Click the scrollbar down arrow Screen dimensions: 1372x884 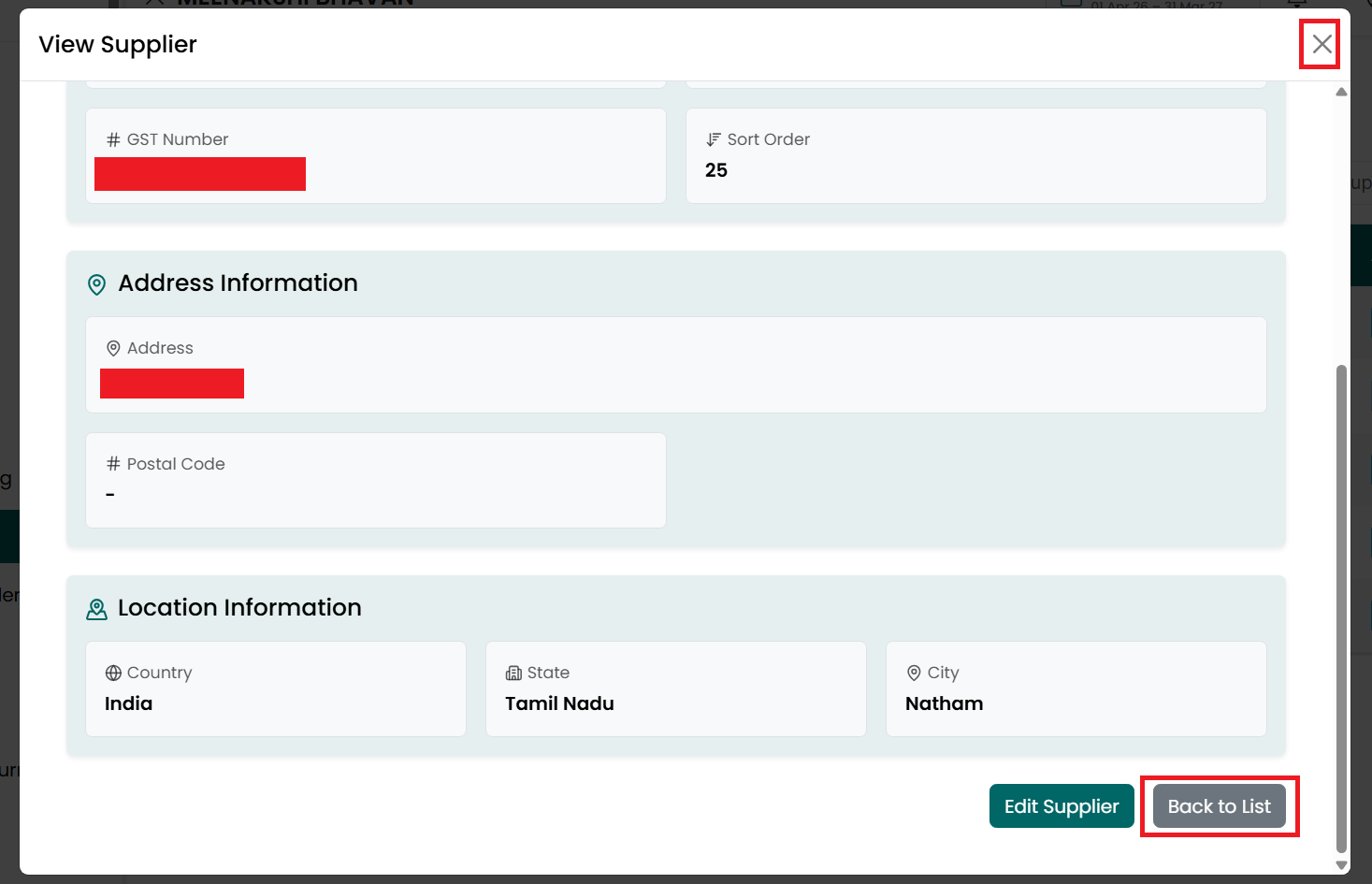tap(1341, 865)
